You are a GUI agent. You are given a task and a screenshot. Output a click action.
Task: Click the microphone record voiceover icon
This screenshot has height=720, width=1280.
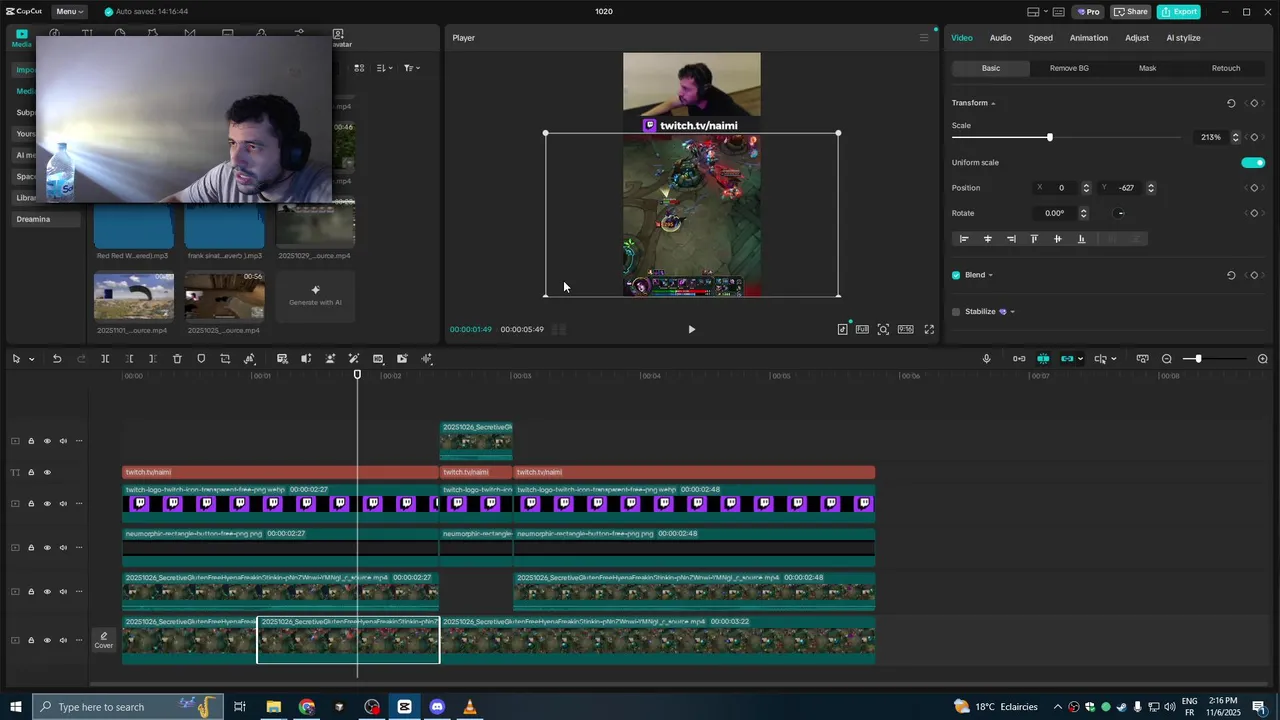coord(986,359)
